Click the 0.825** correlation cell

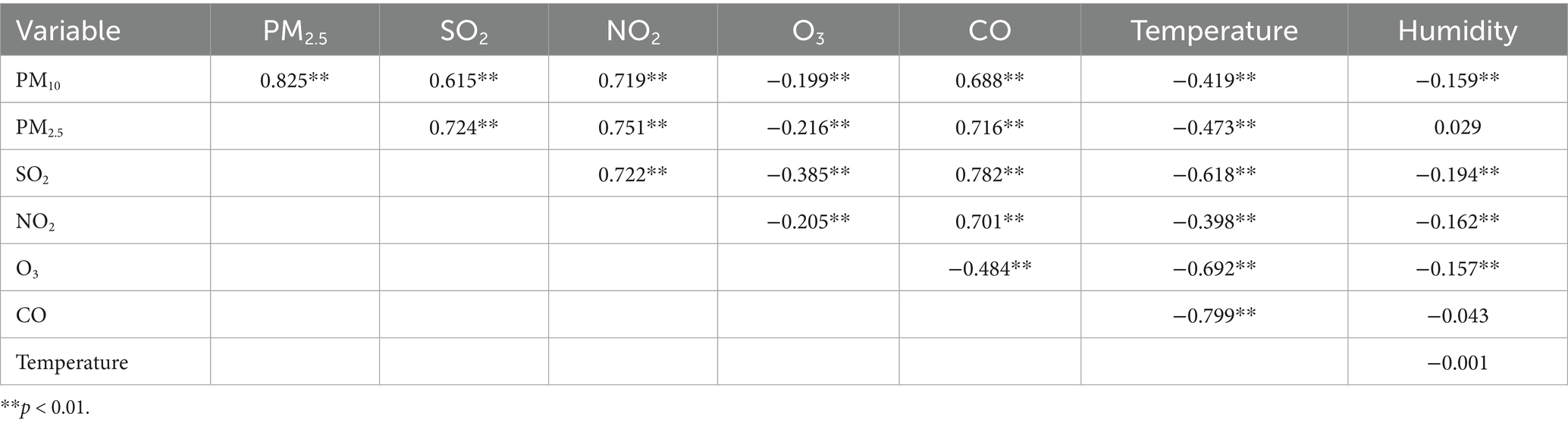(x=294, y=80)
